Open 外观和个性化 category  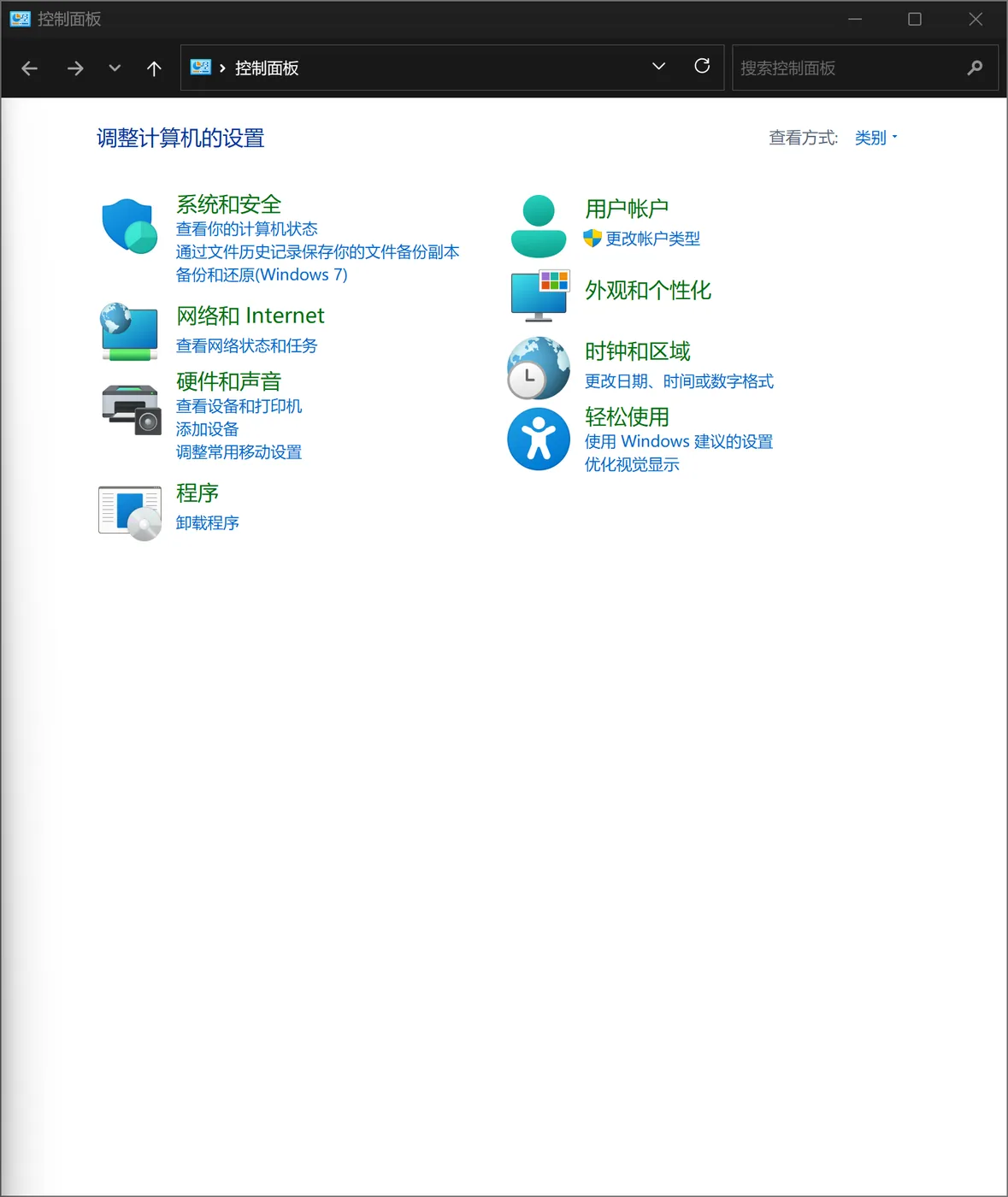coord(648,291)
